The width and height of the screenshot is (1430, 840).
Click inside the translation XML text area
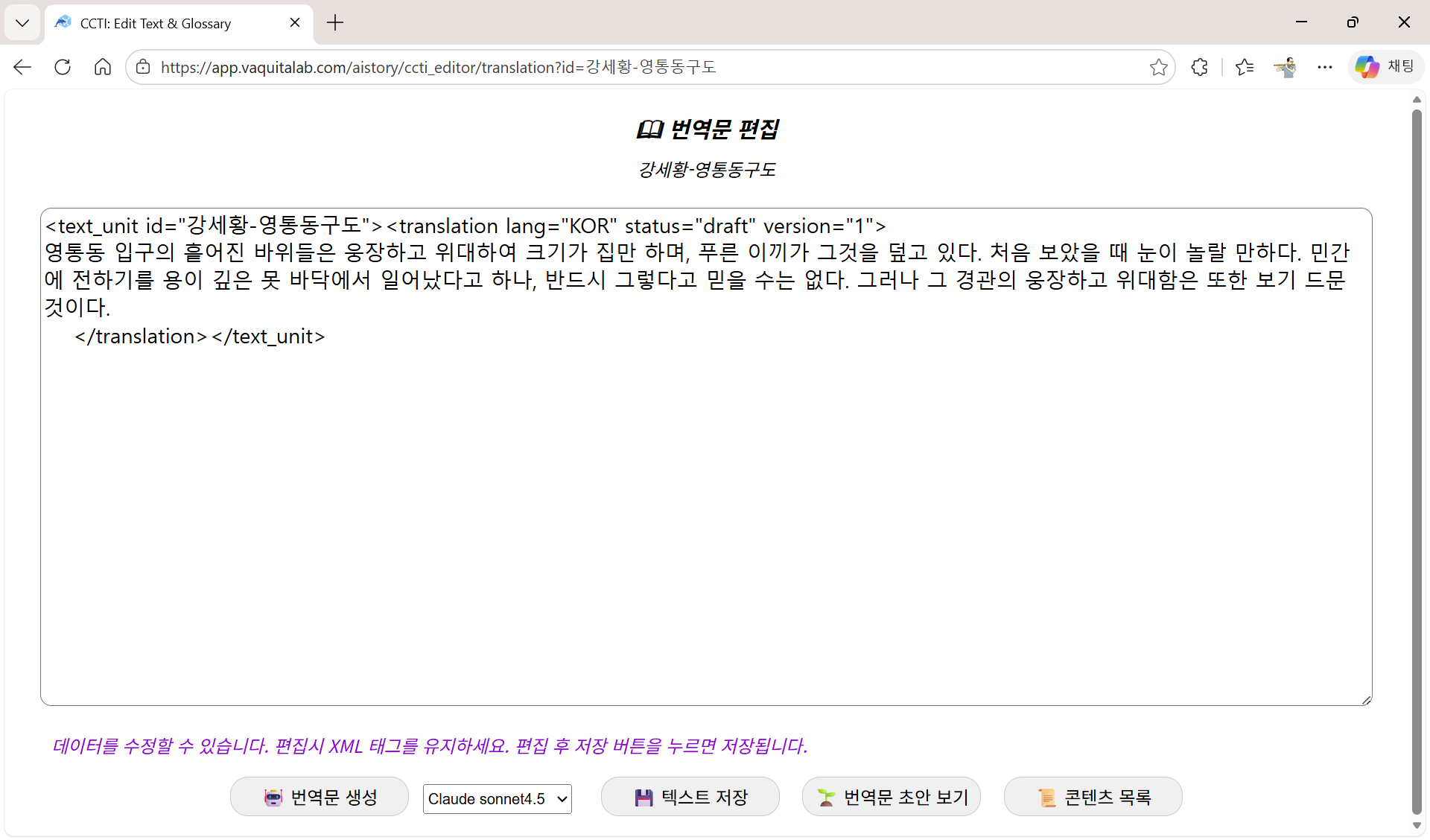706,506
